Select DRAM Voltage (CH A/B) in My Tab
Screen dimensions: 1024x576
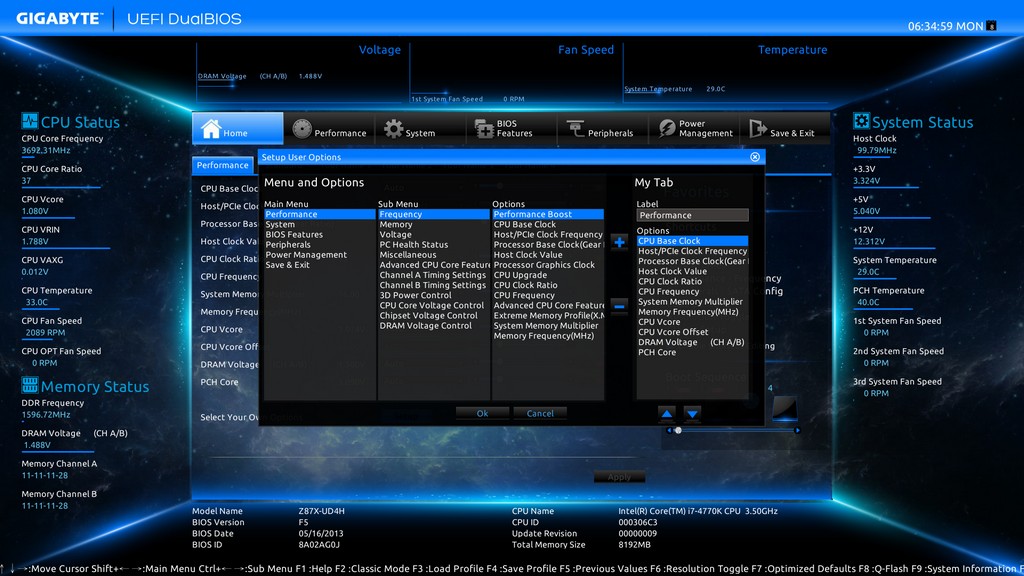692,342
